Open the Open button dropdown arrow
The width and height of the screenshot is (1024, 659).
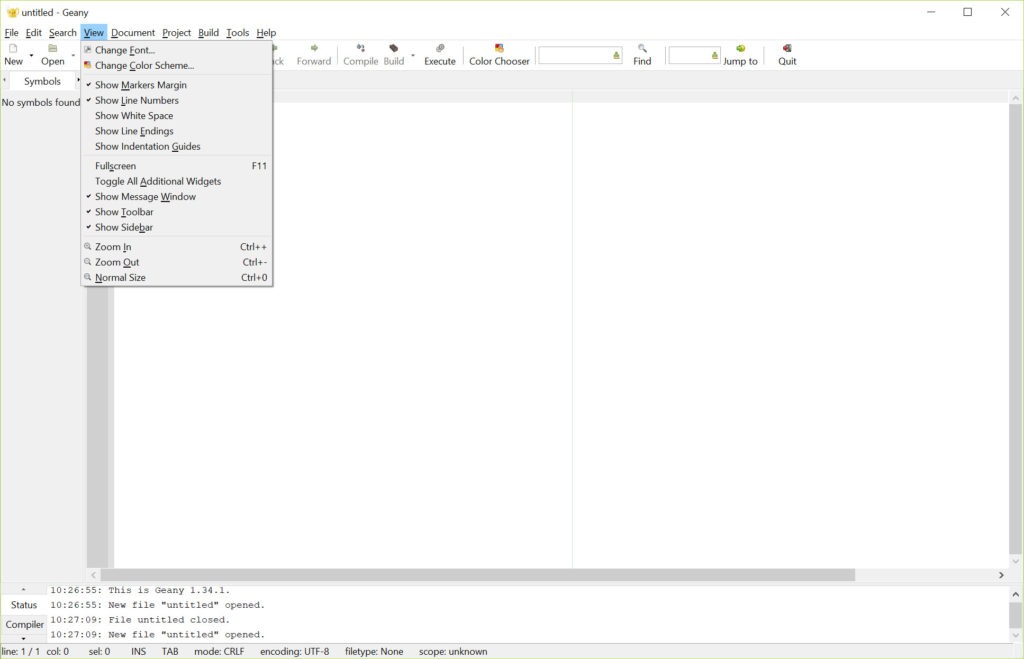point(73,56)
